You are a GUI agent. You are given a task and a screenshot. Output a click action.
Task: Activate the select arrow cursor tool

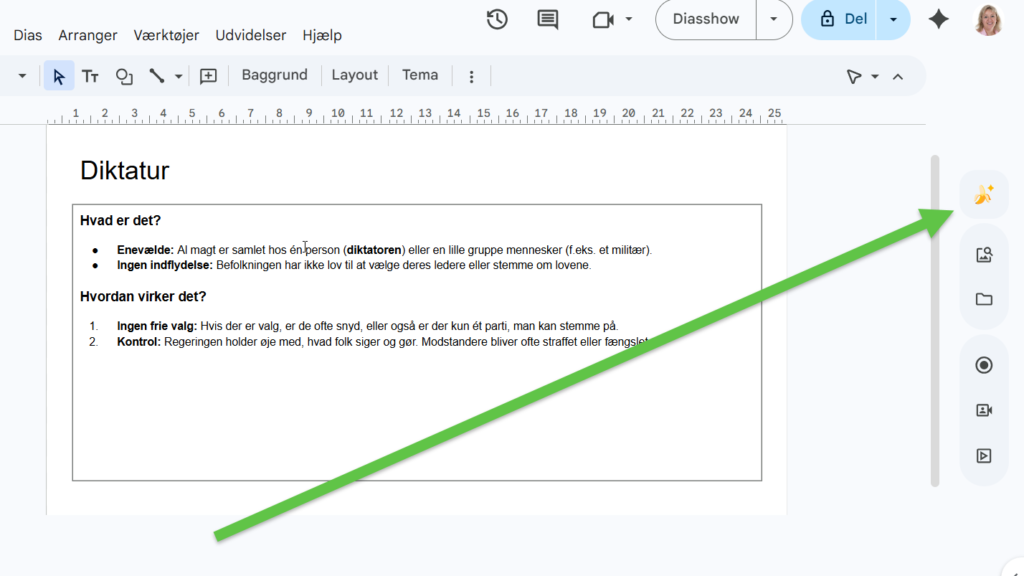pyautogui.click(x=59, y=76)
